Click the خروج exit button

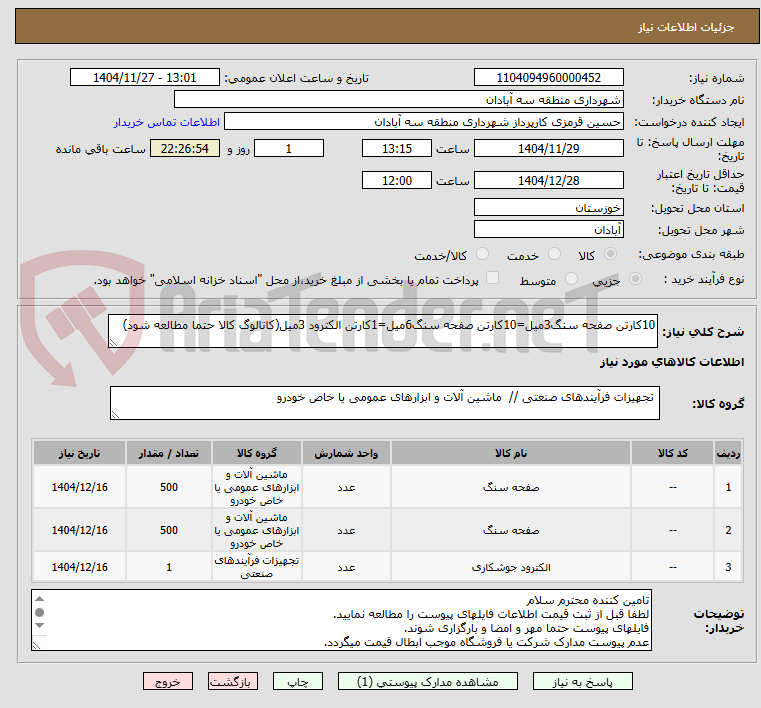click(x=167, y=682)
